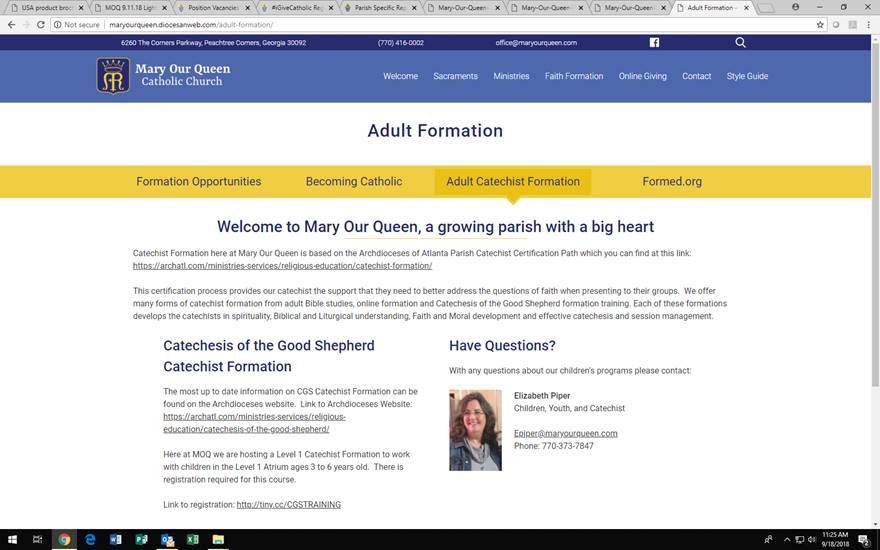Image resolution: width=880 pixels, height=550 pixels.
Task: Email Elizabeth Piper via Epiper@maryourqueen.com link
Action: point(565,434)
